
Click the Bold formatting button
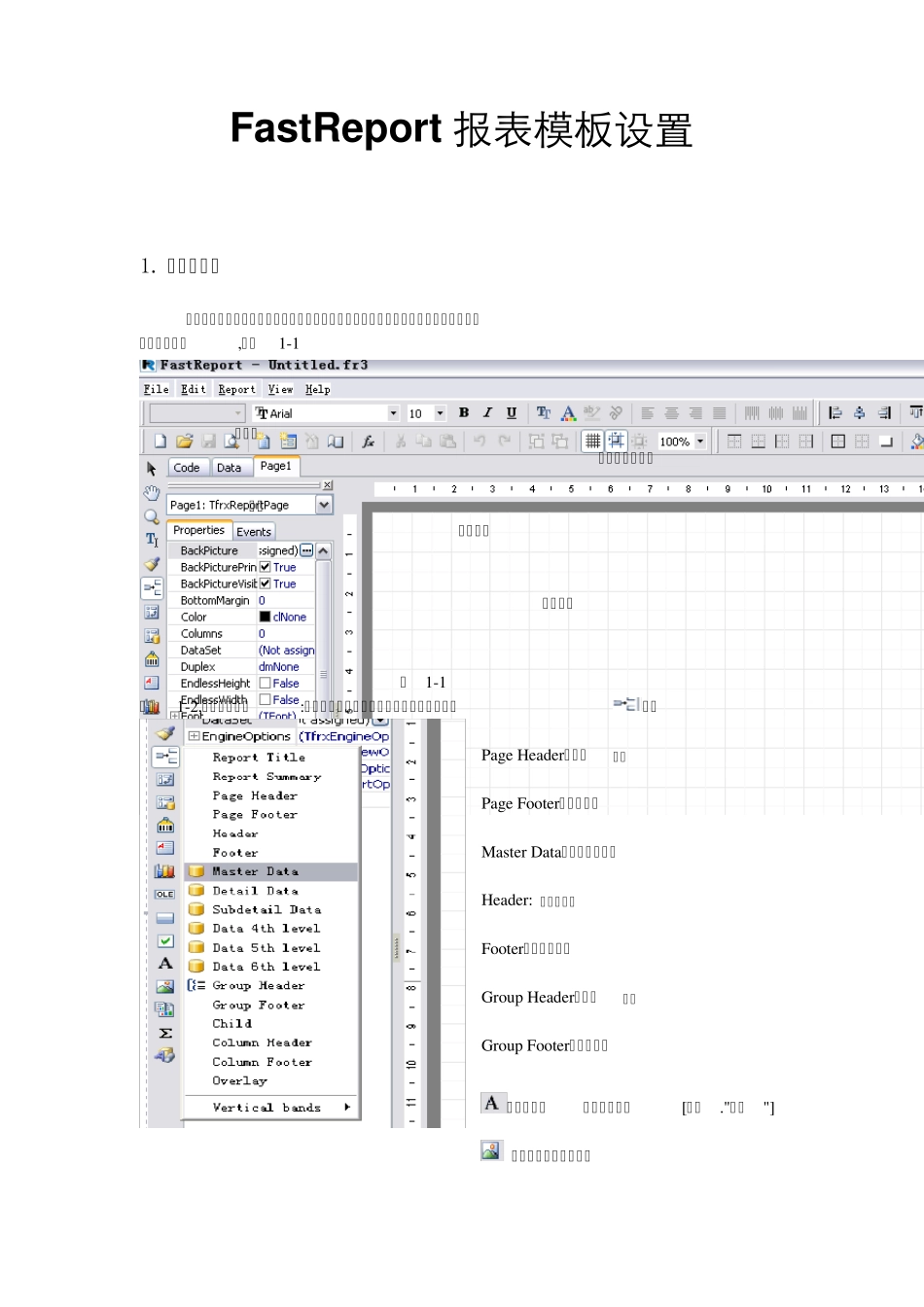464,413
